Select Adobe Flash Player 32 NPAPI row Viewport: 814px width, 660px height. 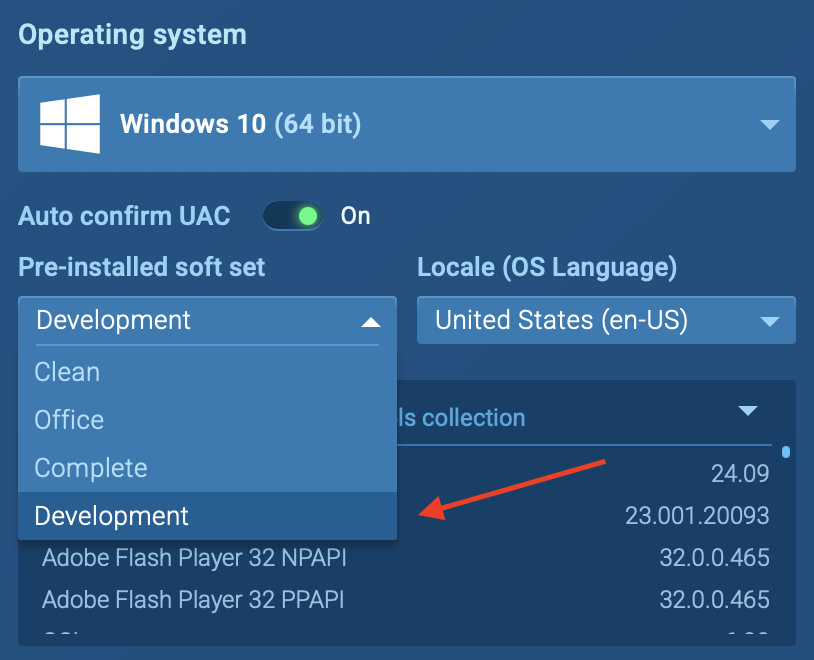click(x=201, y=557)
